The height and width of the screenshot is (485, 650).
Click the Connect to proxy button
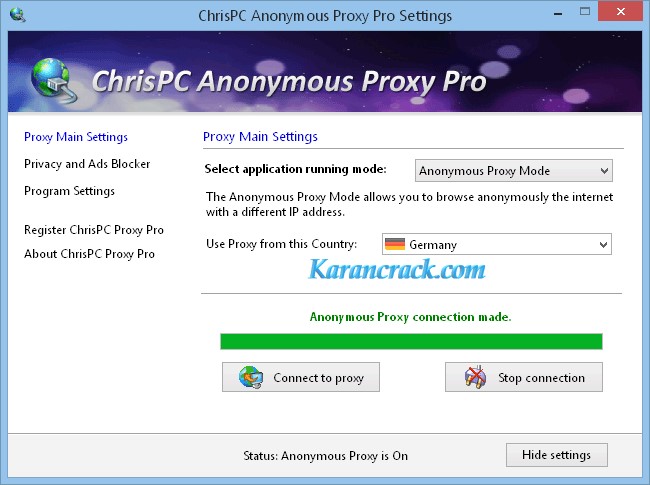point(301,377)
